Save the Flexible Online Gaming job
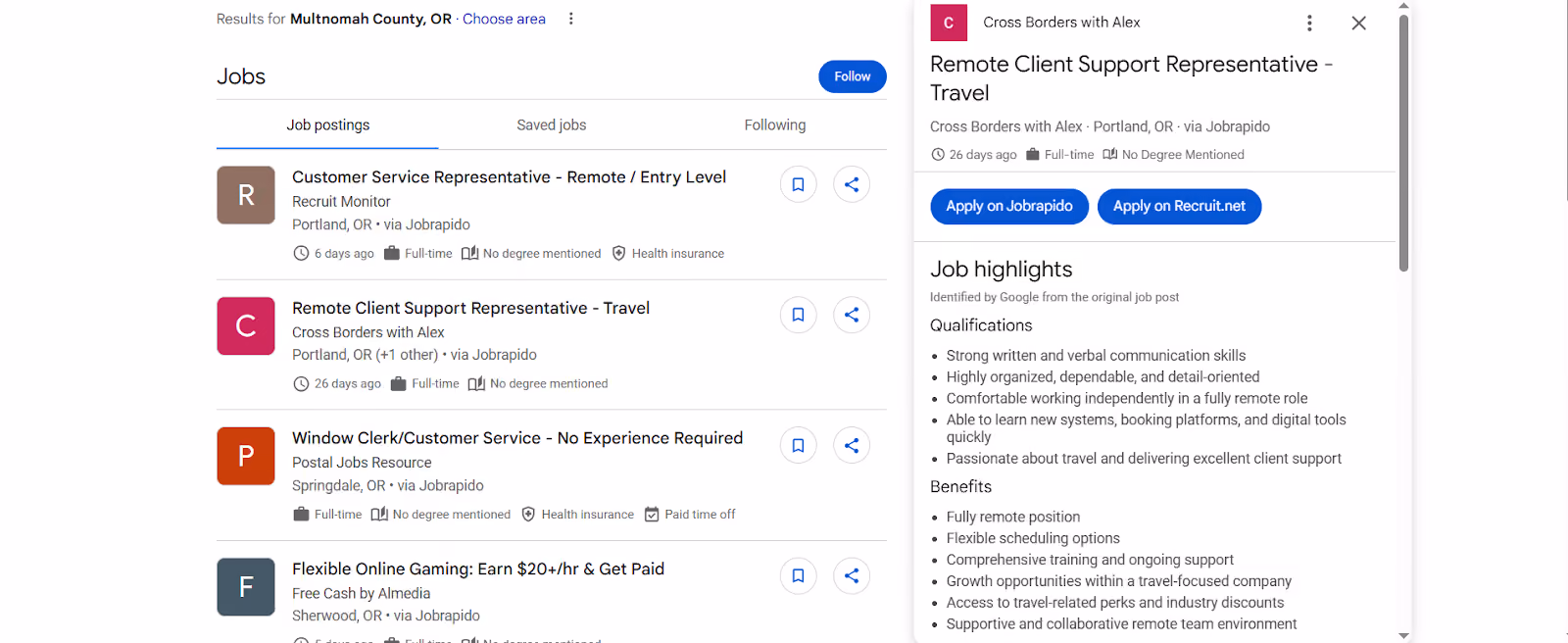 click(798, 575)
